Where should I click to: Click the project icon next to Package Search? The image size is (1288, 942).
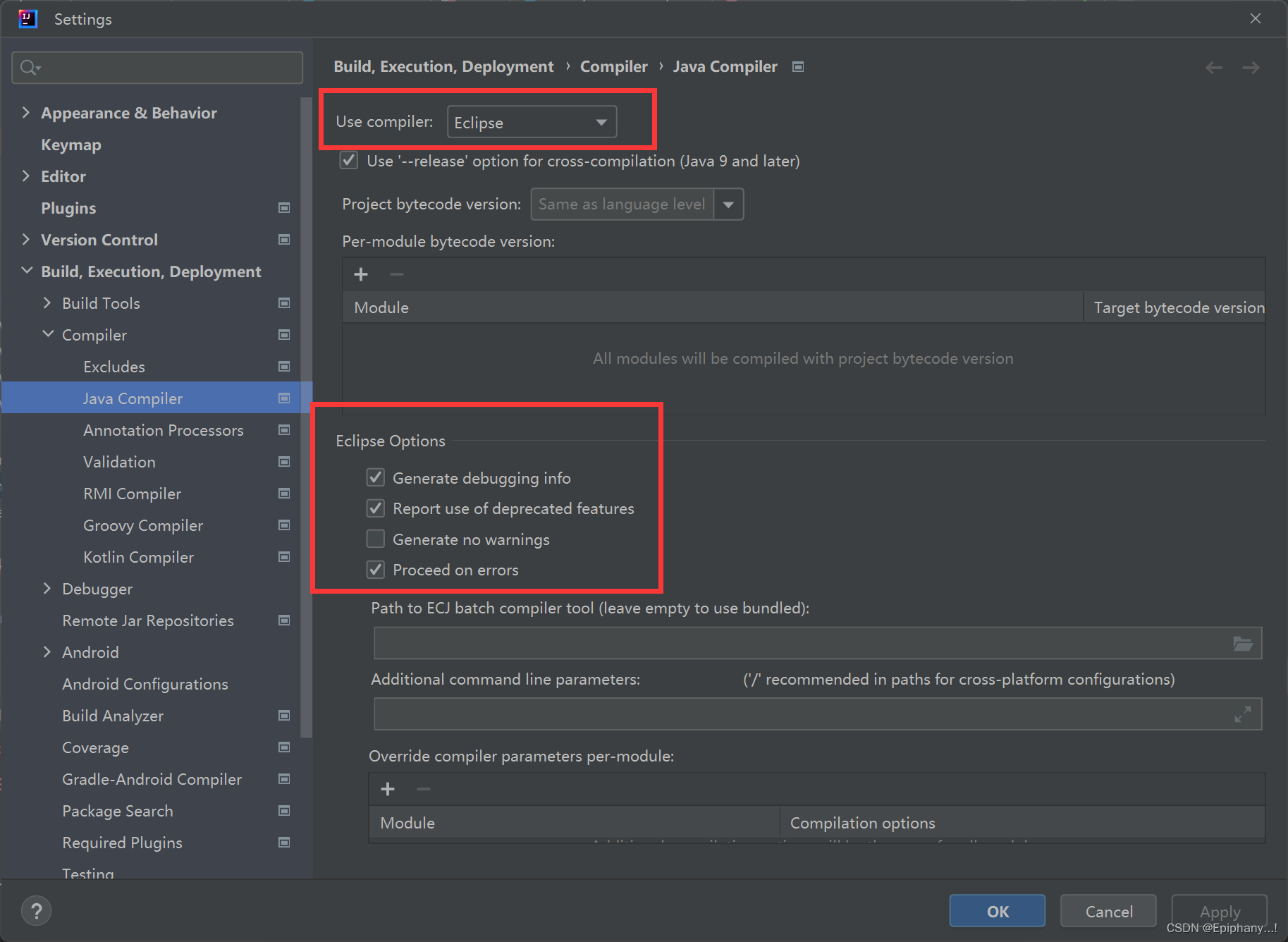click(x=284, y=811)
